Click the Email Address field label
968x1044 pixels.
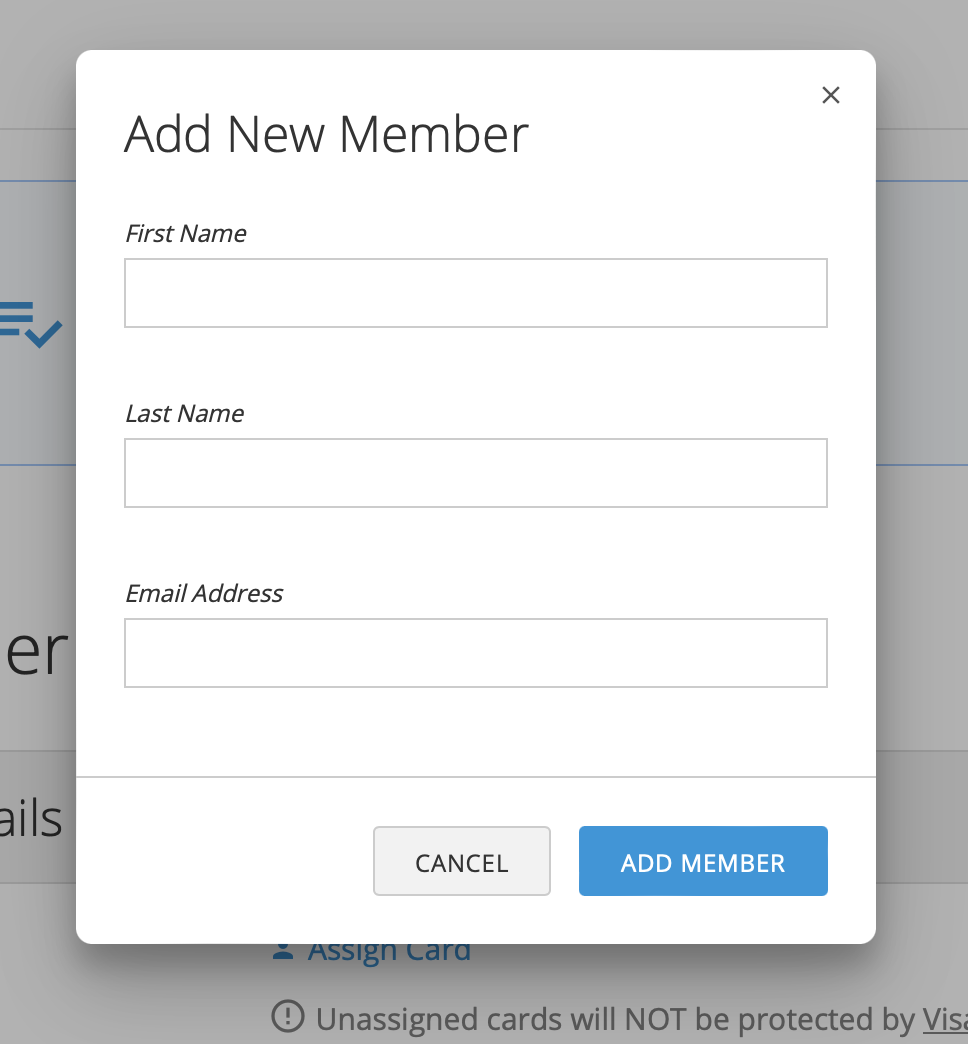pyautogui.click(x=204, y=593)
